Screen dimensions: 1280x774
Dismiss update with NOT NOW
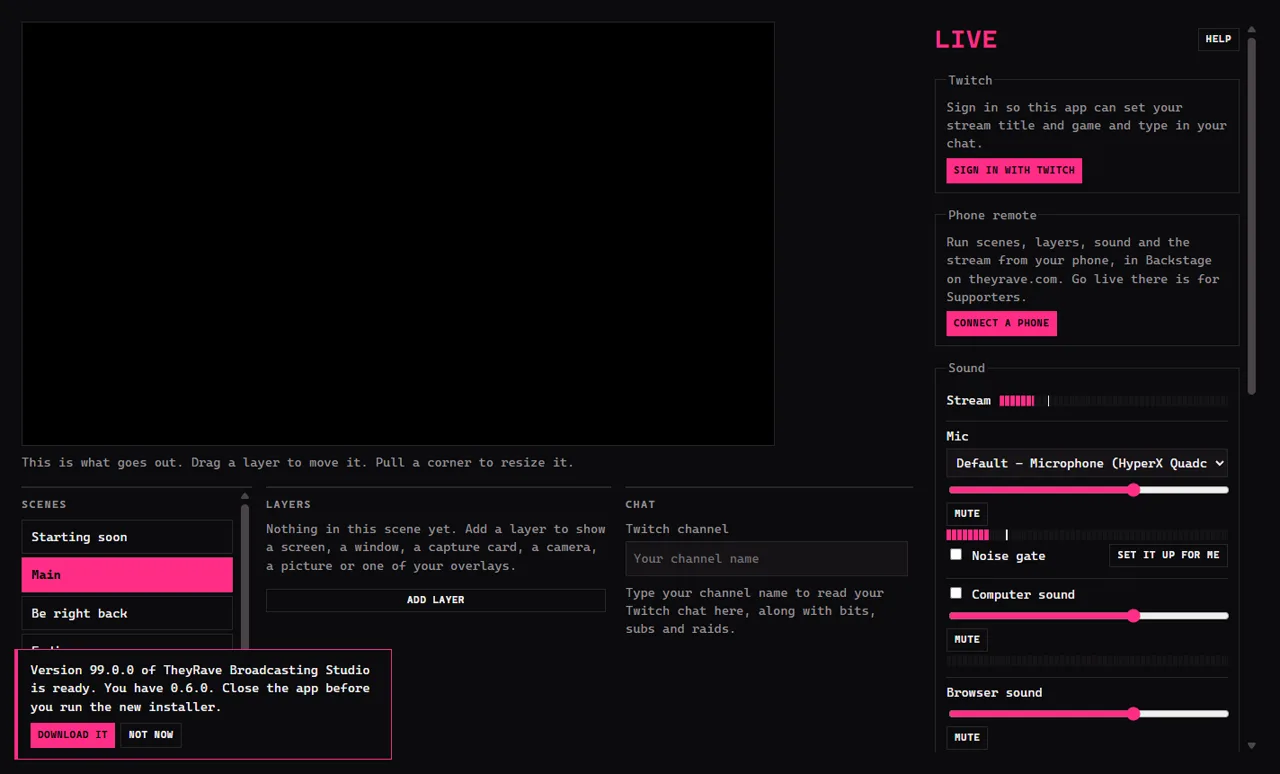[x=151, y=735]
